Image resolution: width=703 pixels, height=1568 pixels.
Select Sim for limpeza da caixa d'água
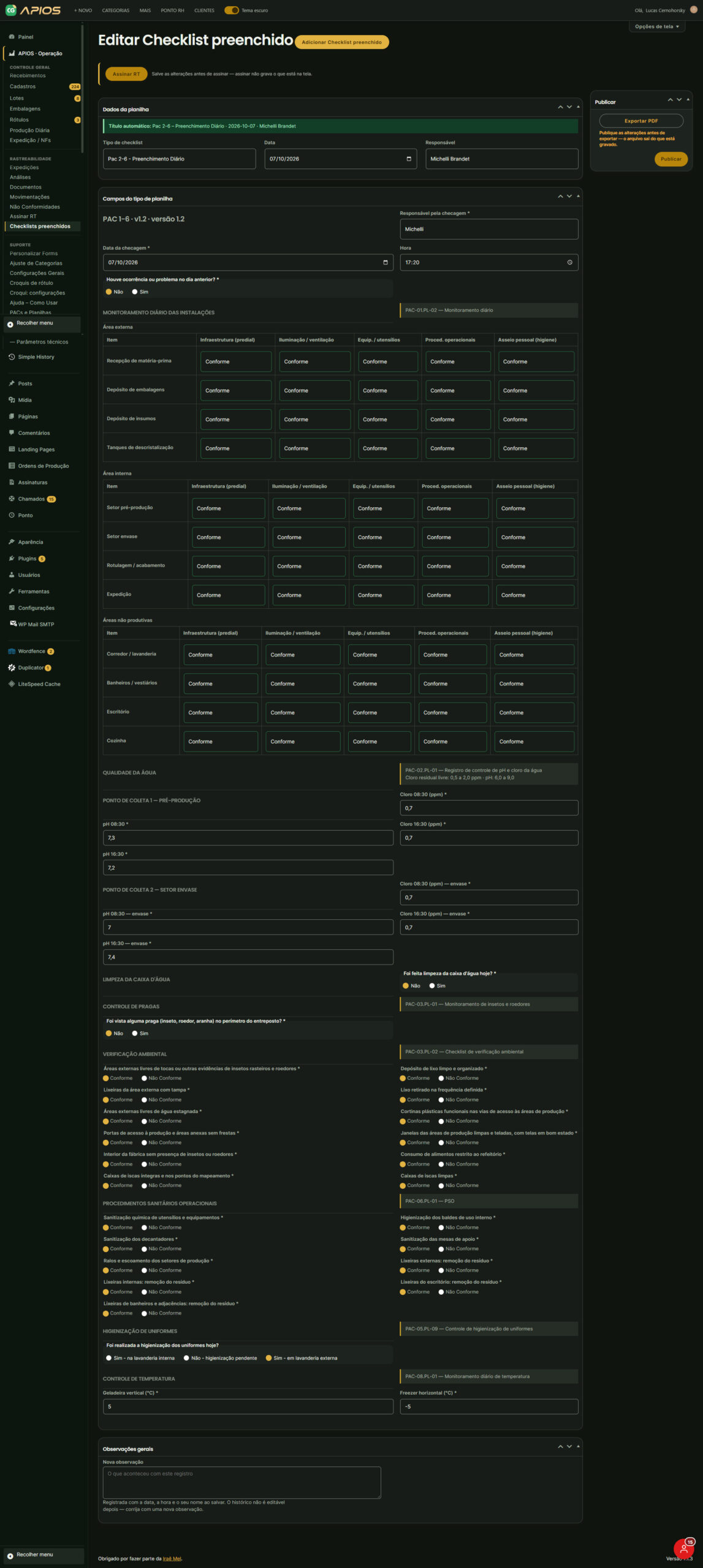pyautogui.click(x=431, y=986)
